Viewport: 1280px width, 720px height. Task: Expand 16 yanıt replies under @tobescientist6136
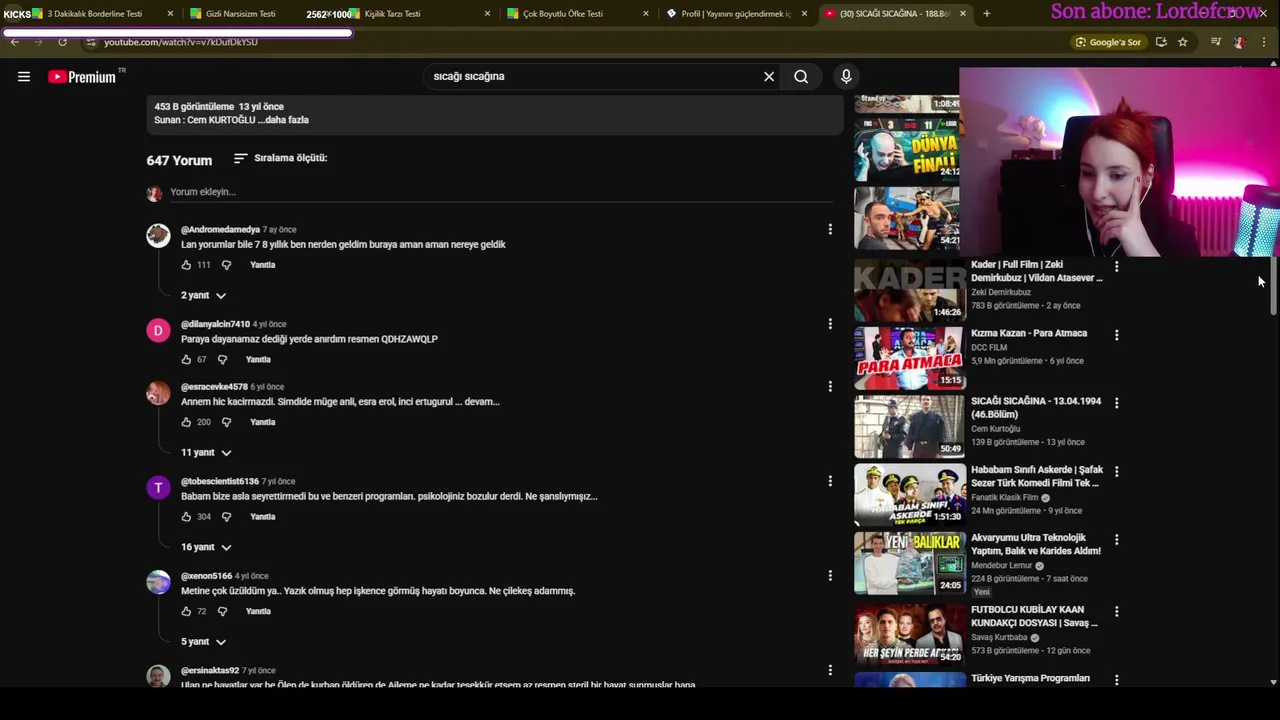tap(206, 548)
